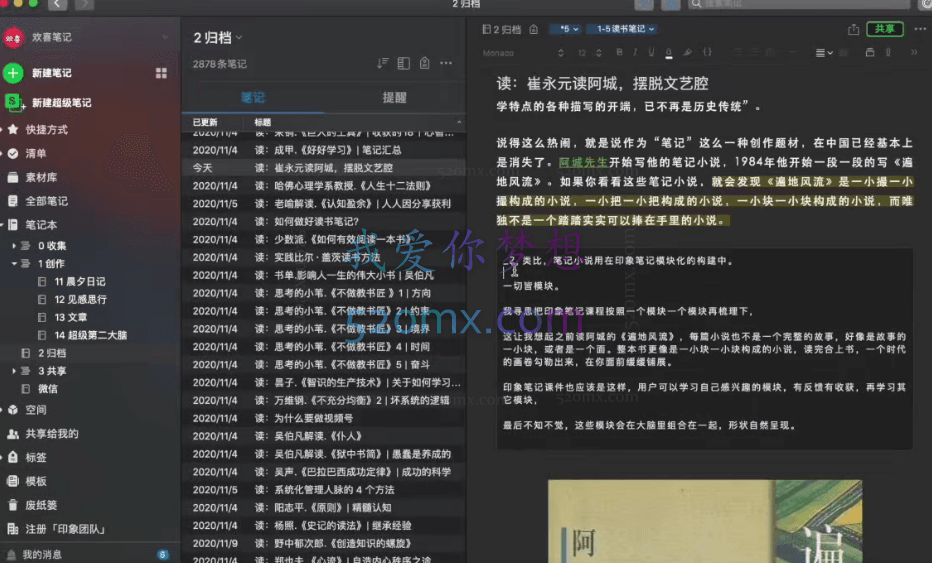The image size is (932, 563).
Task: Apply bold formatting in the editor toolbar
Action: (619, 52)
